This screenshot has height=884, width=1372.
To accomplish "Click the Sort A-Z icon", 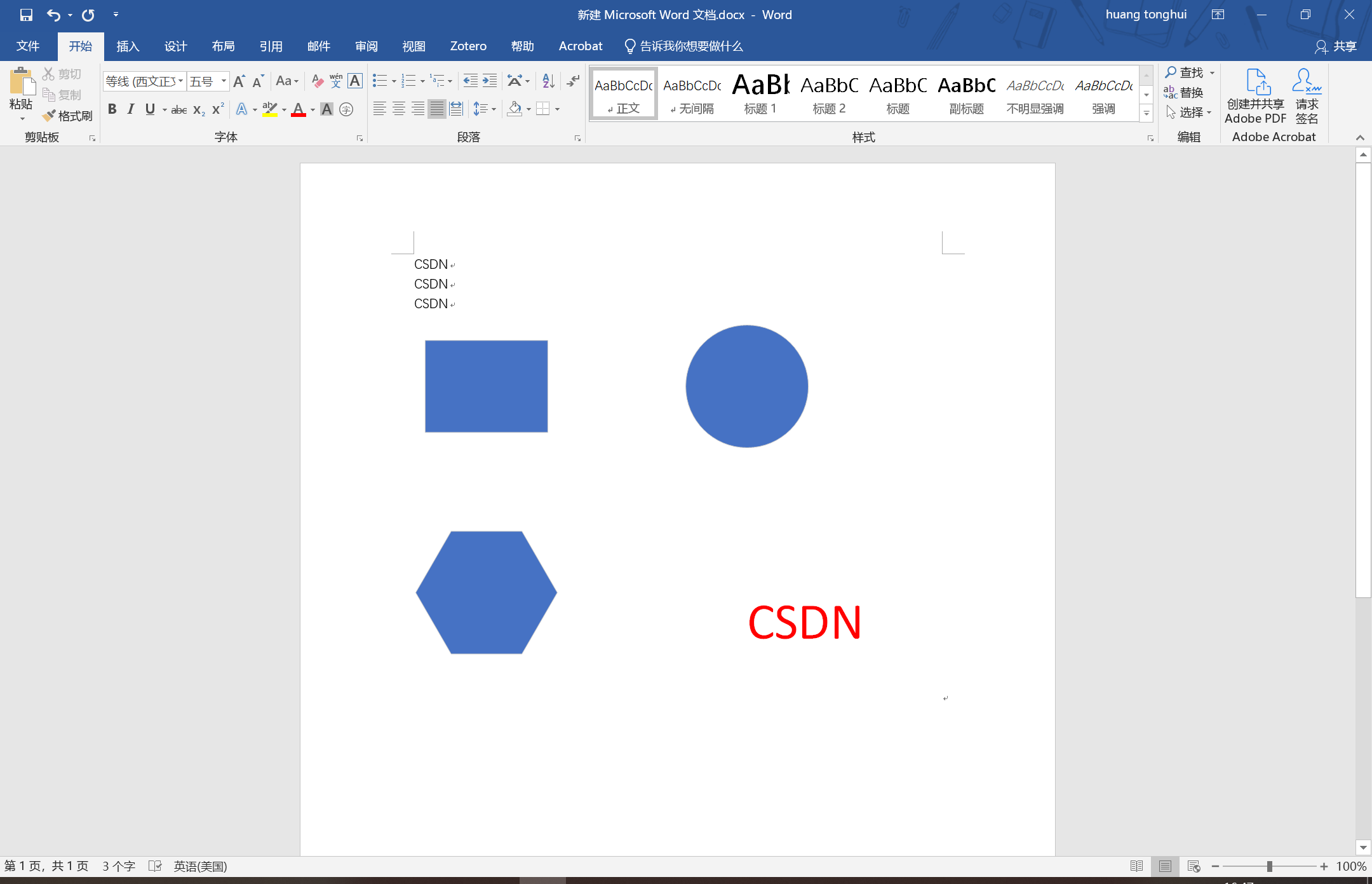I will [x=548, y=81].
